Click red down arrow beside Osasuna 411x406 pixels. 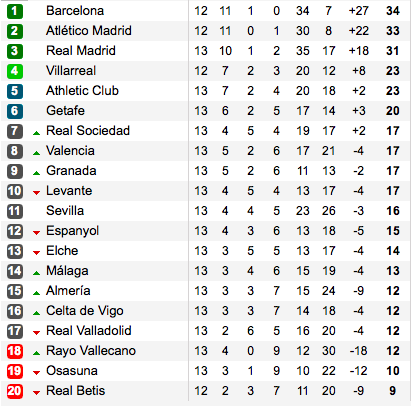pos(36,373)
